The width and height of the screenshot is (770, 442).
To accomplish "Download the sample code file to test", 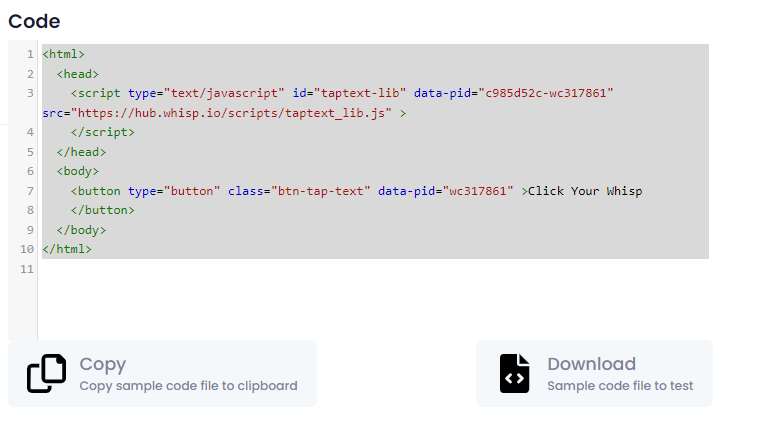I will click(594, 373).
